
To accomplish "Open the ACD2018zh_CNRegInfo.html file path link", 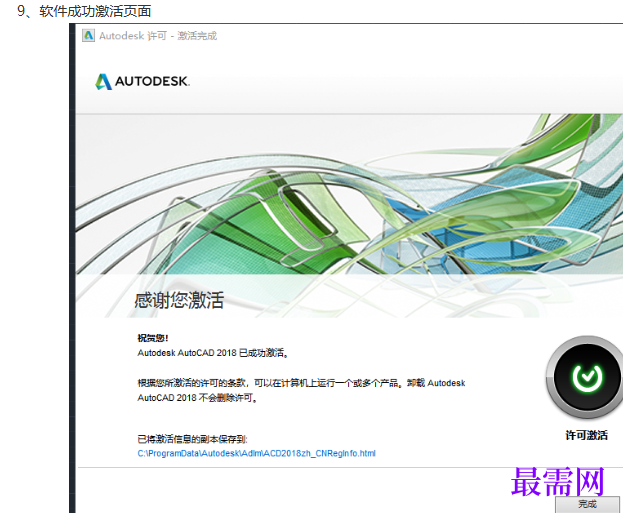I will coord(256,453).
